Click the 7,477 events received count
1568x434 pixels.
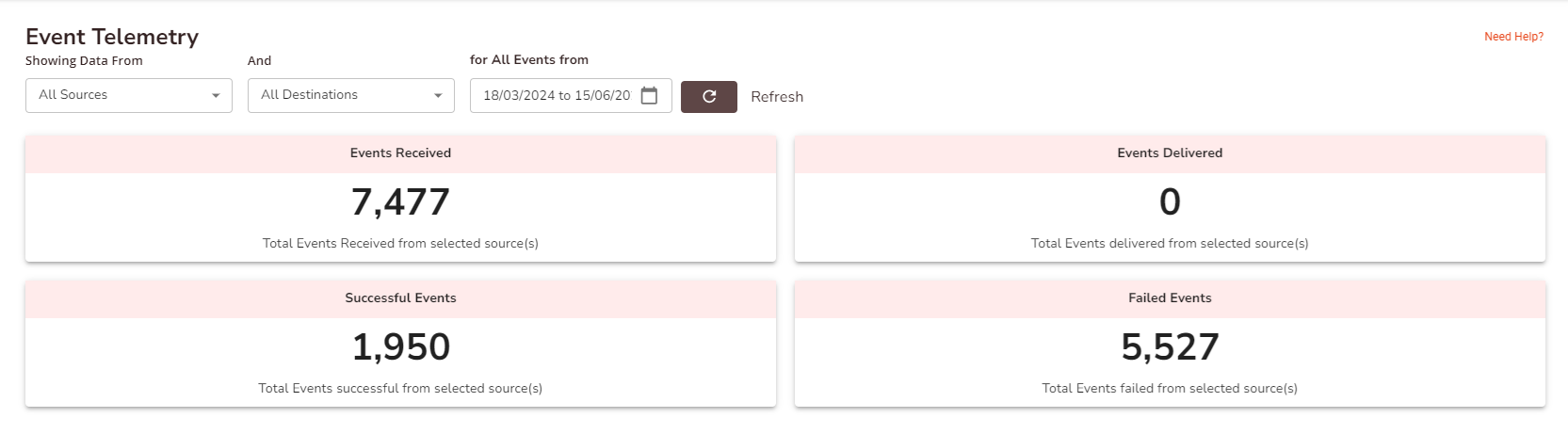tap(400, 201)
